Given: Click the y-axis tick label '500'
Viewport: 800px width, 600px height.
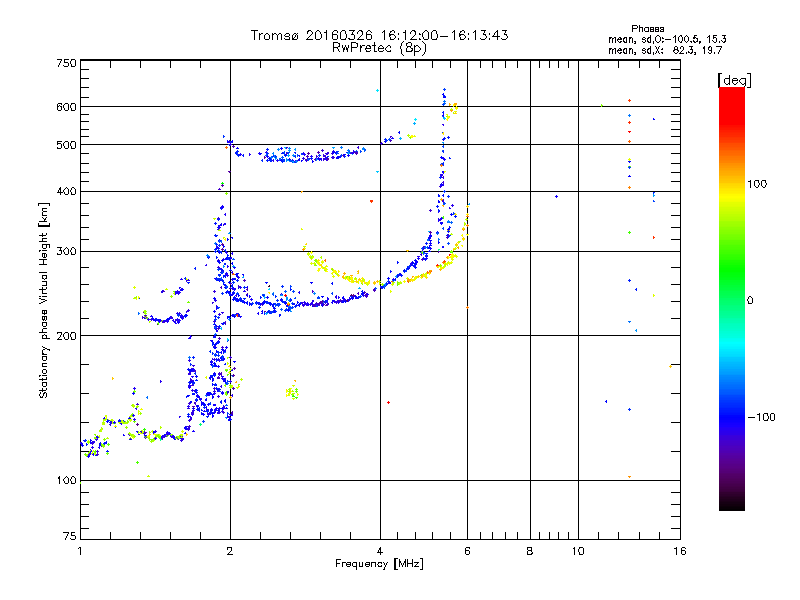Looking at the screenshot, I should tap(66, 145).
